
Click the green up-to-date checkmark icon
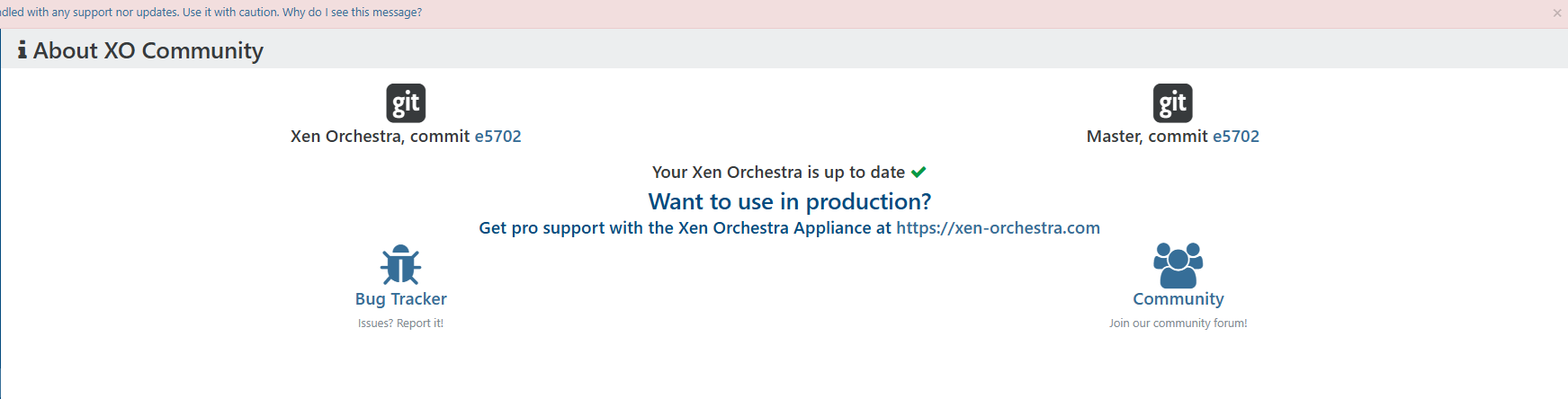(x=918, y=173)
